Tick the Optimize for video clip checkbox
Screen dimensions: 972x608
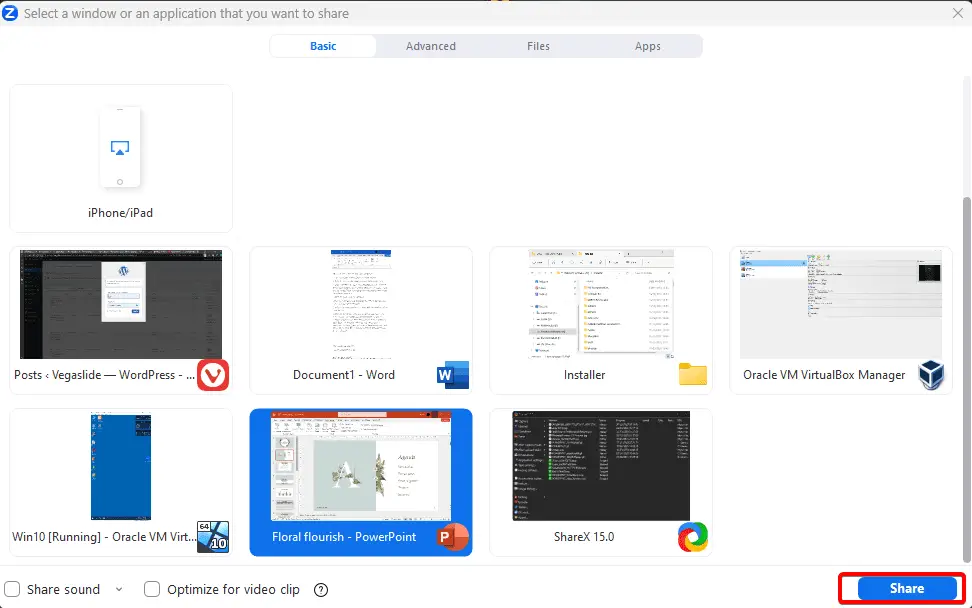(152, 589)
